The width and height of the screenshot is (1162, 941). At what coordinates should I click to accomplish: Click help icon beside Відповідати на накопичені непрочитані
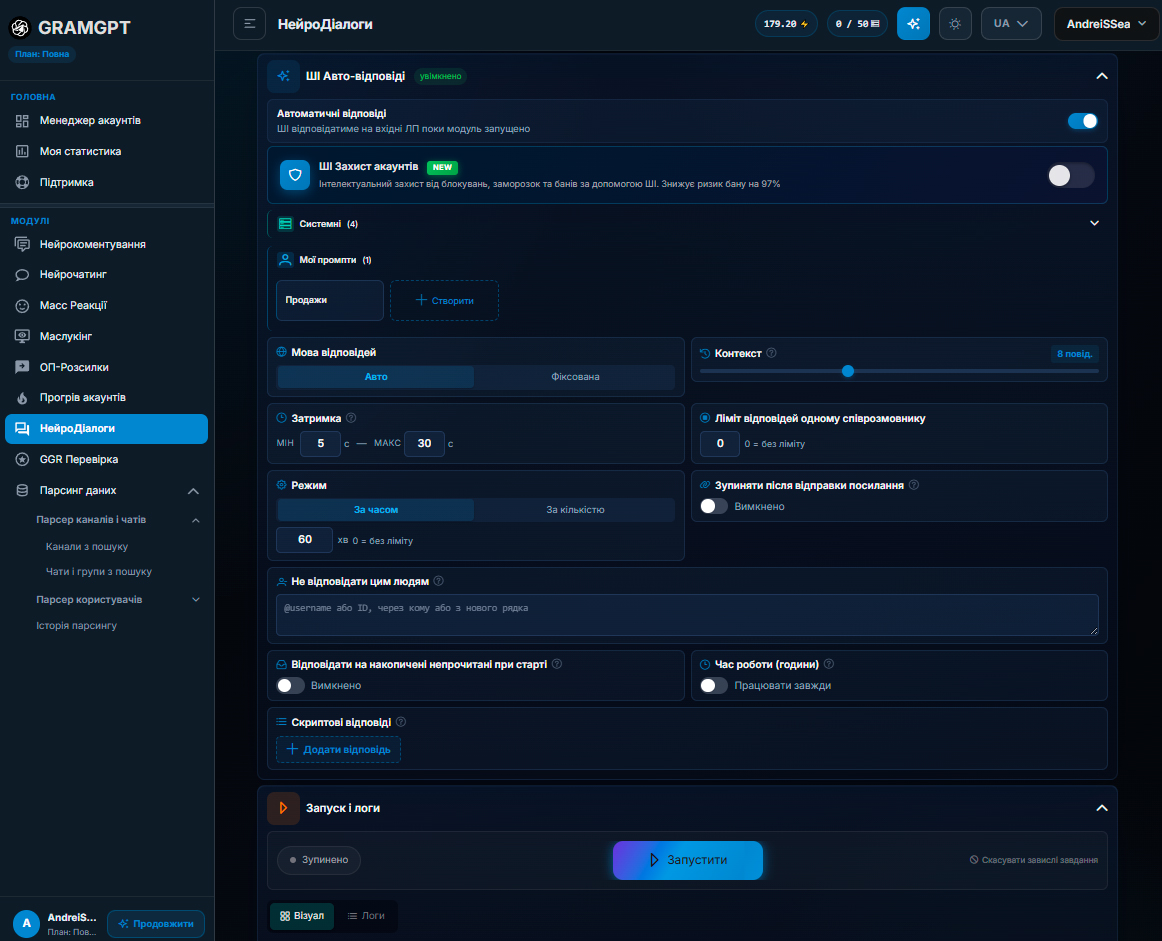[557, 664]
